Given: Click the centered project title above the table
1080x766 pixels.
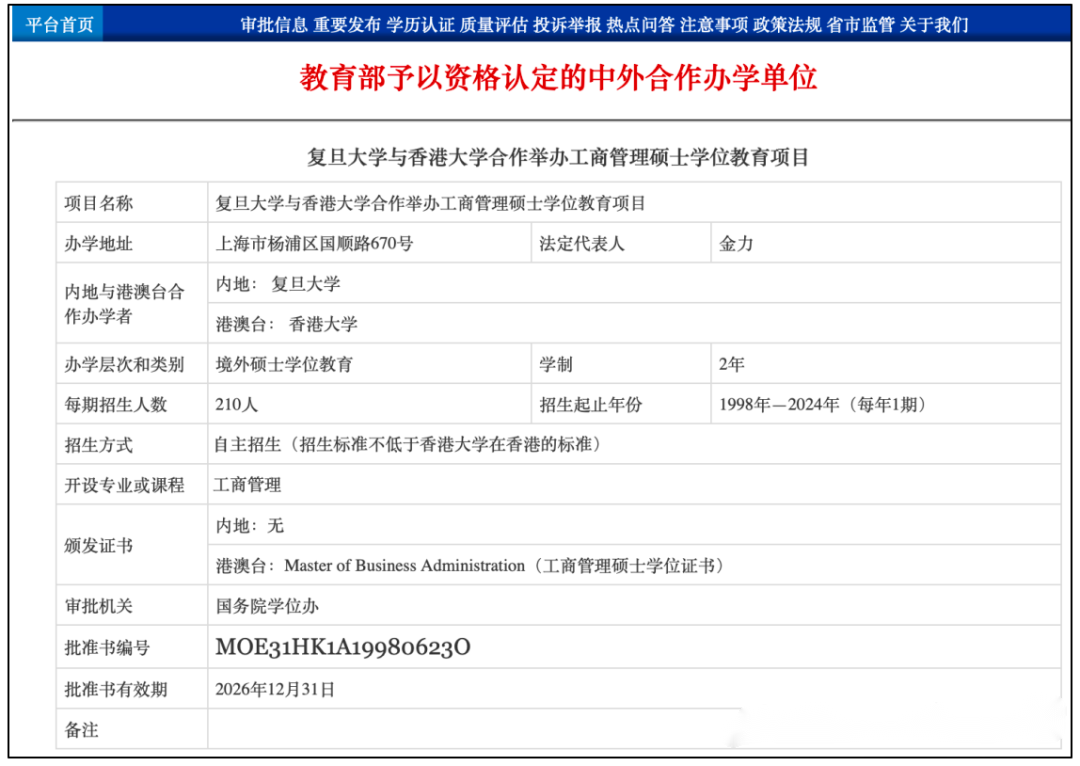Looking at the screenshot, I should tap(558, 157).
